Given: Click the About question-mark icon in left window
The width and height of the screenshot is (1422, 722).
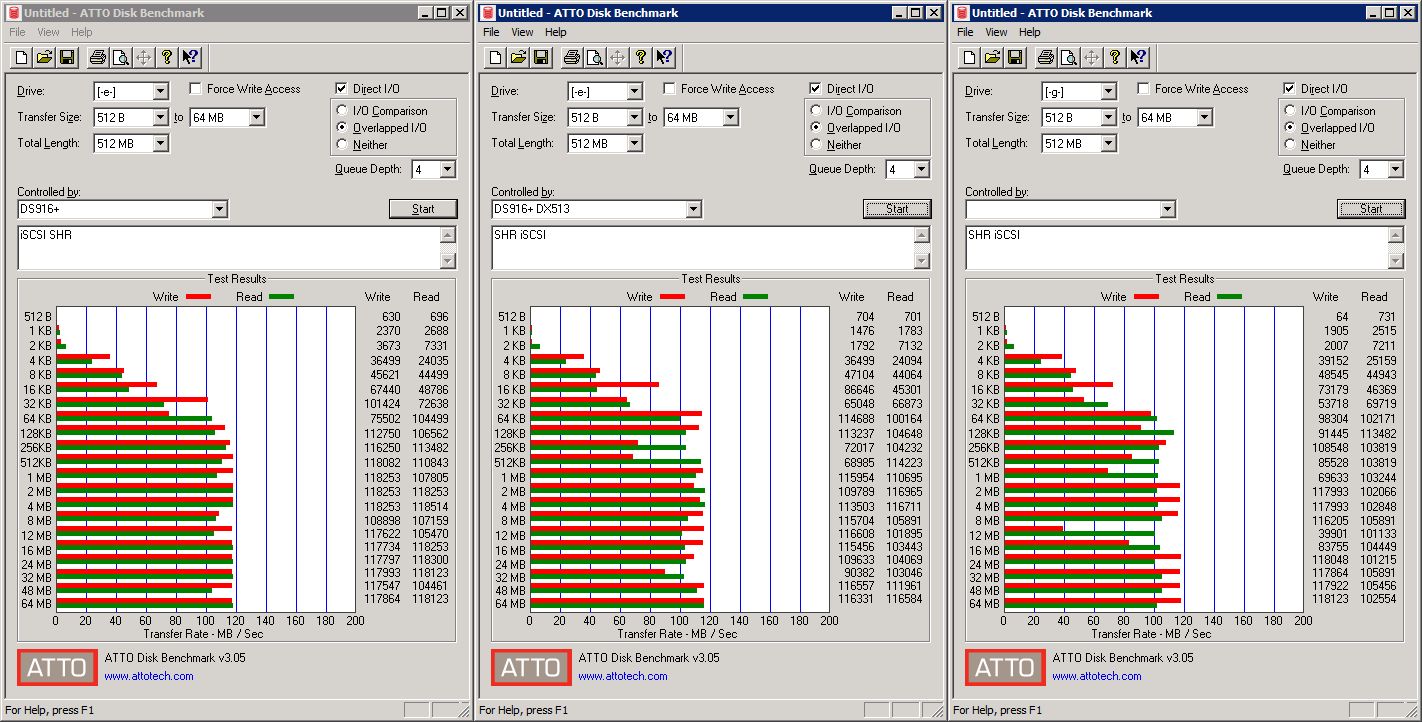Looking at the screenshot, I should [167, 57].
